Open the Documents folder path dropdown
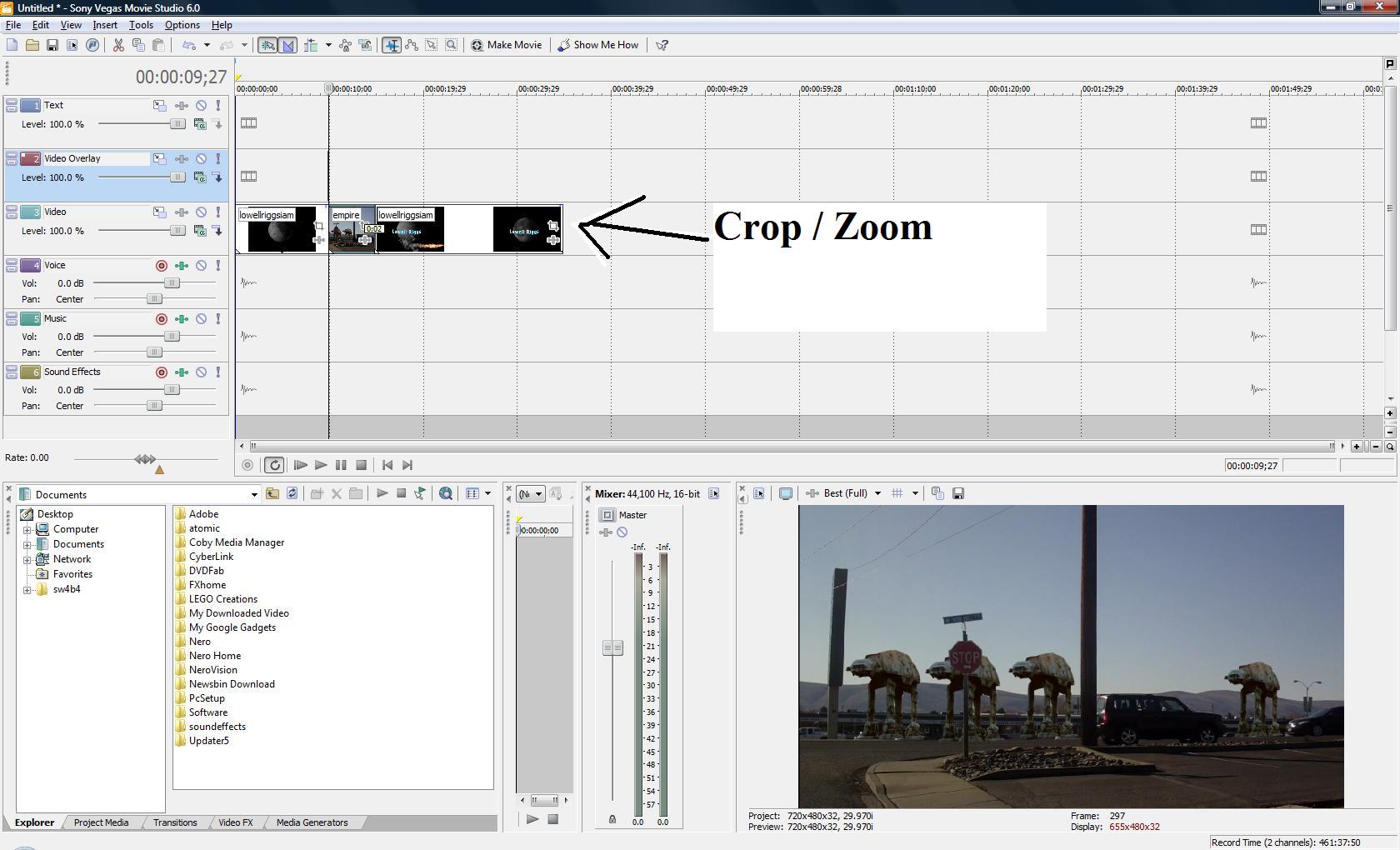 (x=254, y=494)
